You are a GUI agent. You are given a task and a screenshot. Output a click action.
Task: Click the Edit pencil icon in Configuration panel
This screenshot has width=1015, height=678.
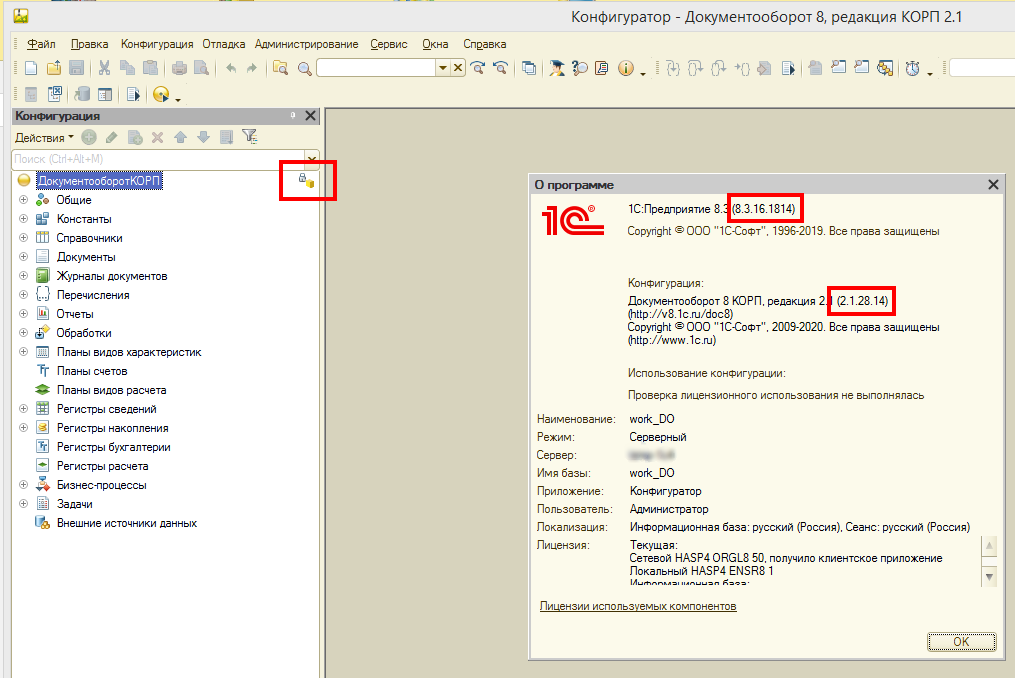(112, 137)
